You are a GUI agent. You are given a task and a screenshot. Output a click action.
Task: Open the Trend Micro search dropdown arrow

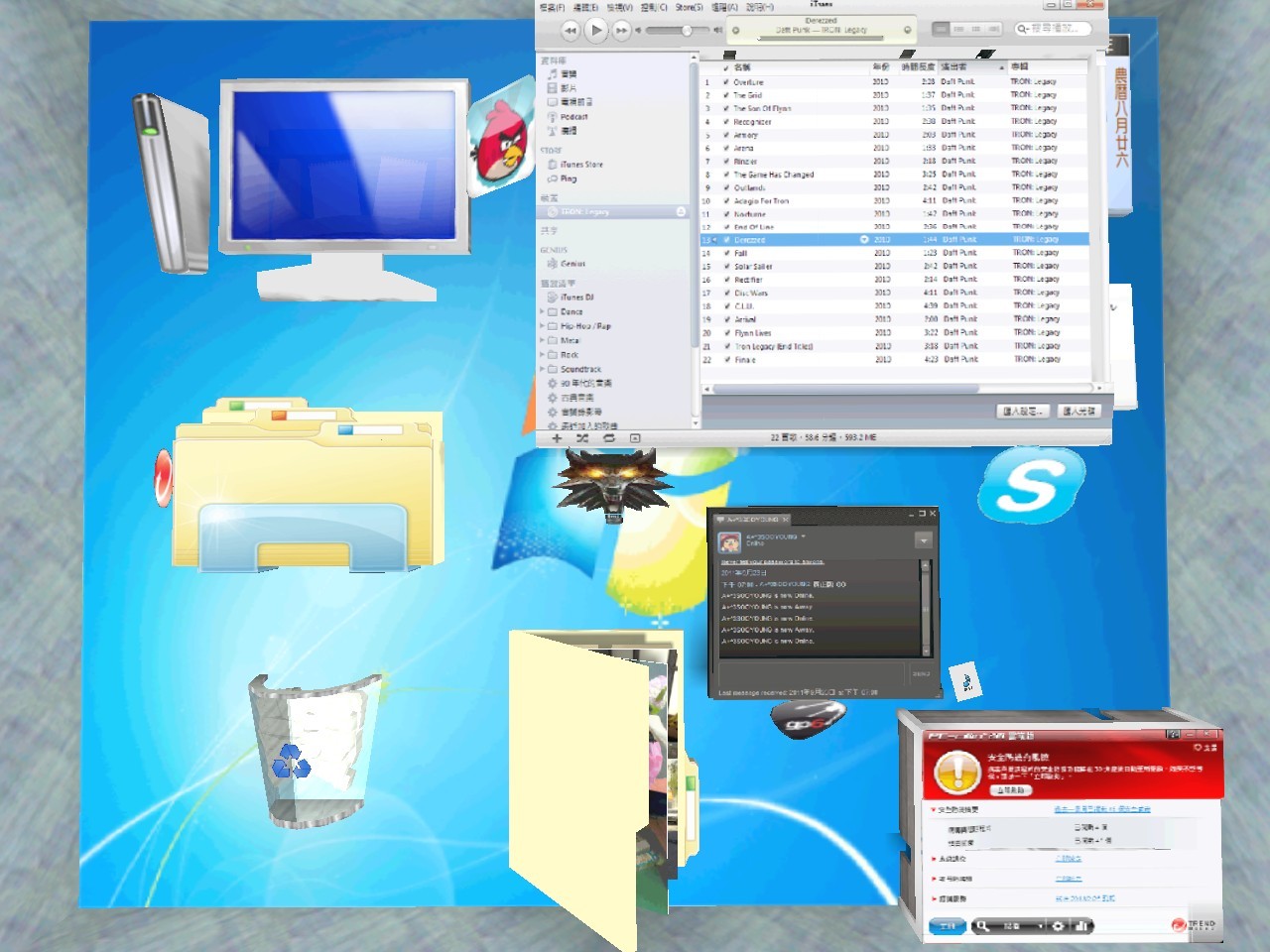click(x=1041, y=925)
